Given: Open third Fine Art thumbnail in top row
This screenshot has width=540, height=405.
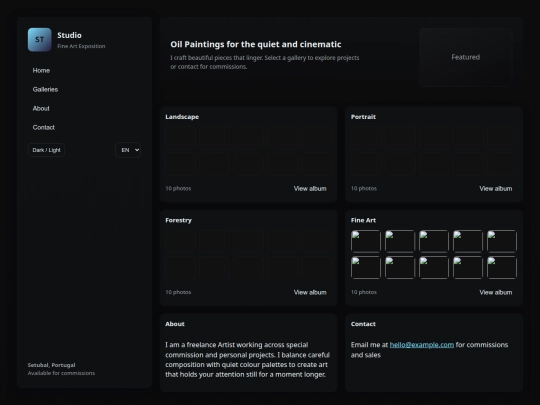Looking at the screenshot, I should pyautogui.click(x=434, y=241).
